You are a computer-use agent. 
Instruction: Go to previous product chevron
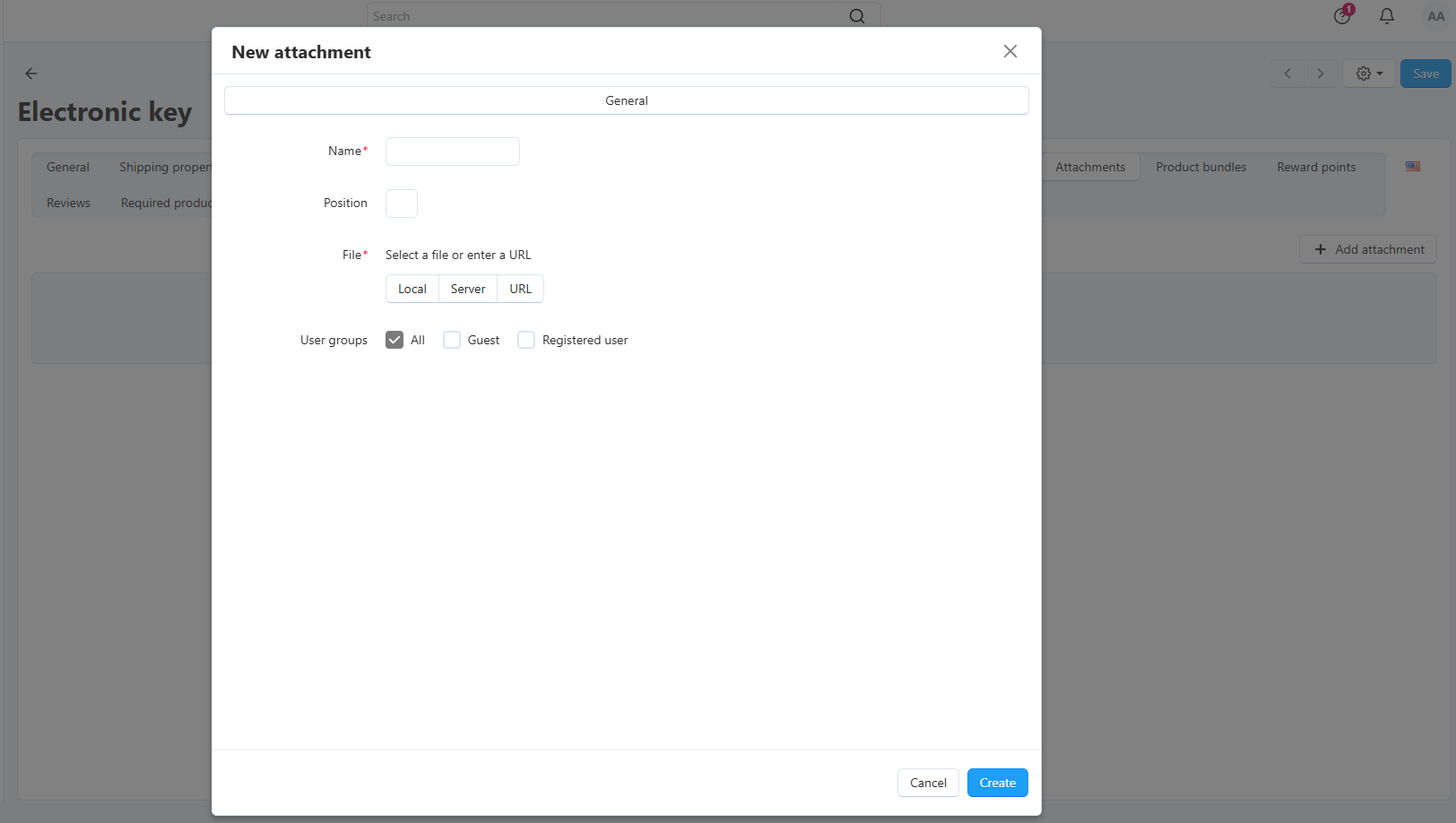point(1287,74)
